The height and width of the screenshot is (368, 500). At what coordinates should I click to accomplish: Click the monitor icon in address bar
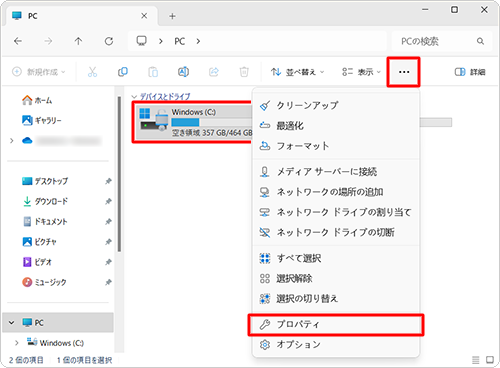142,41
